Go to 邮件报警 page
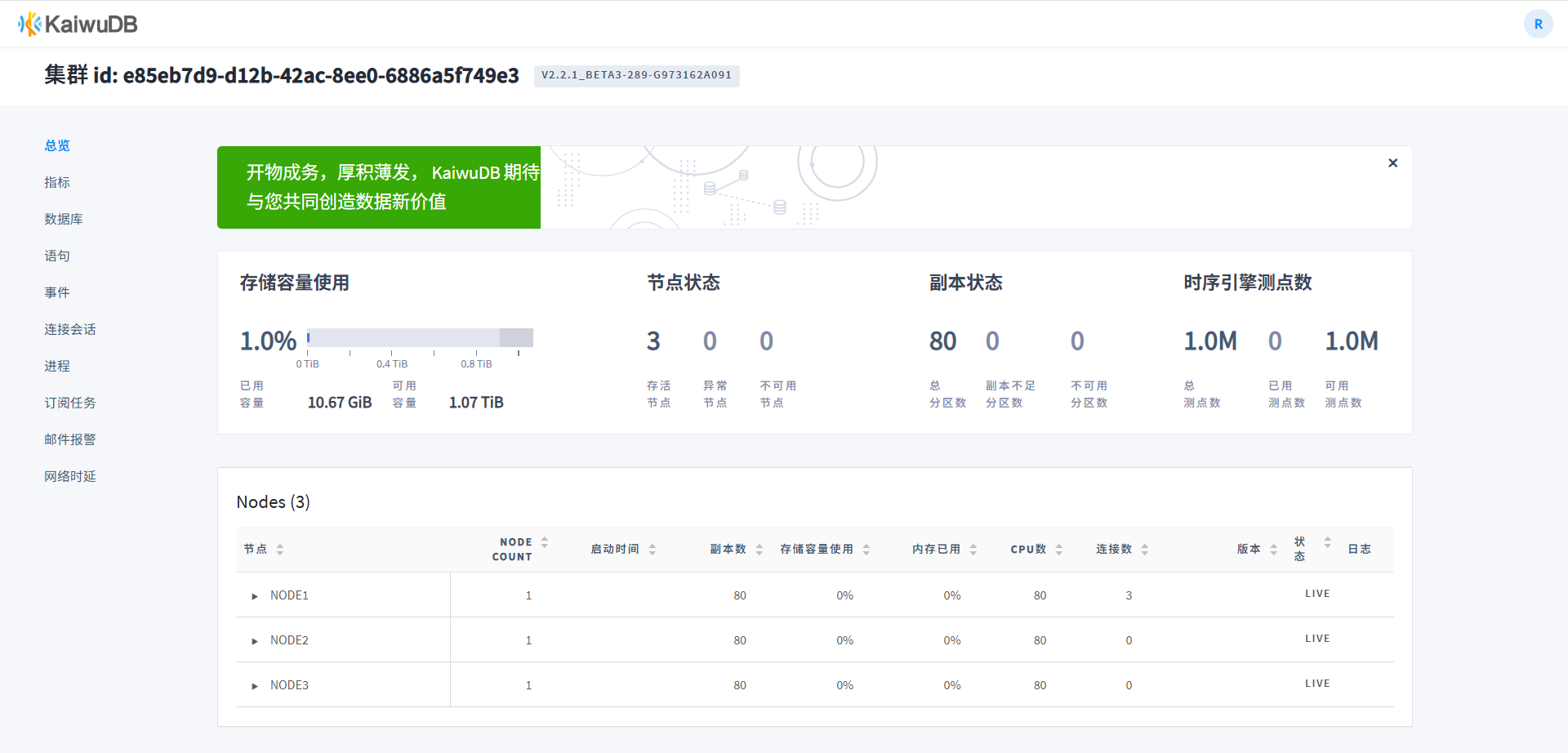Screen dimensions: 1568x753 click(x=70, y=439)
